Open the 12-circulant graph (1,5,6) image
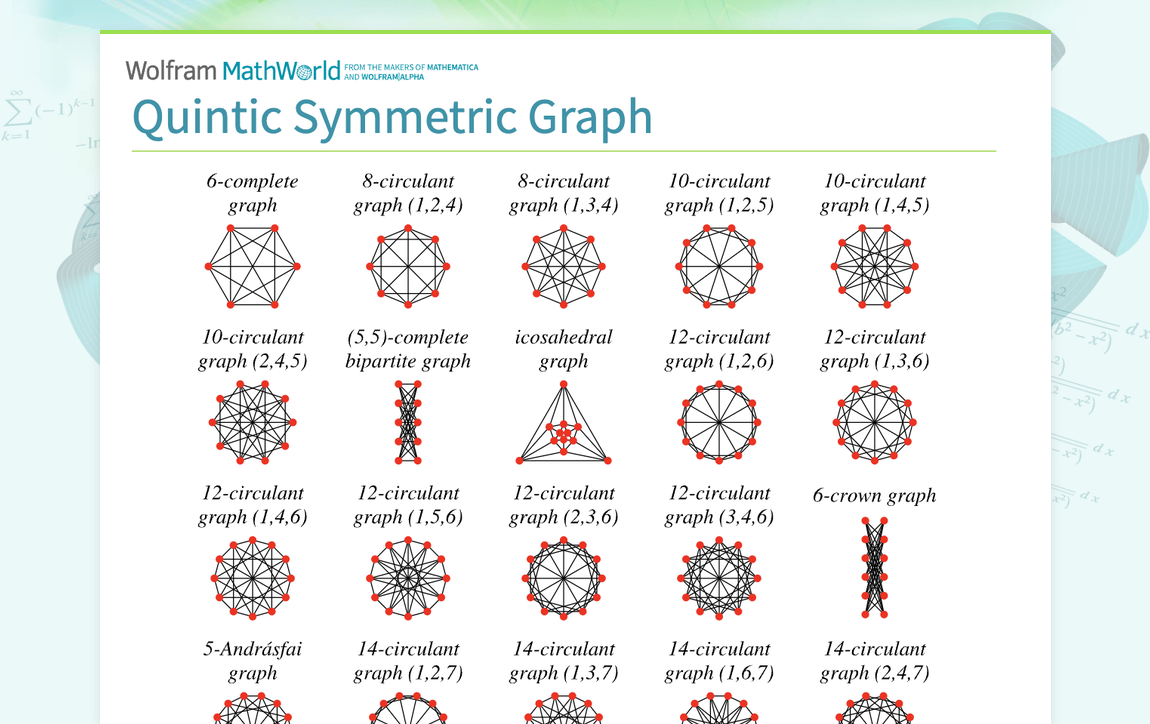The height and width of the screenshot is (724, 1150). 407,578
